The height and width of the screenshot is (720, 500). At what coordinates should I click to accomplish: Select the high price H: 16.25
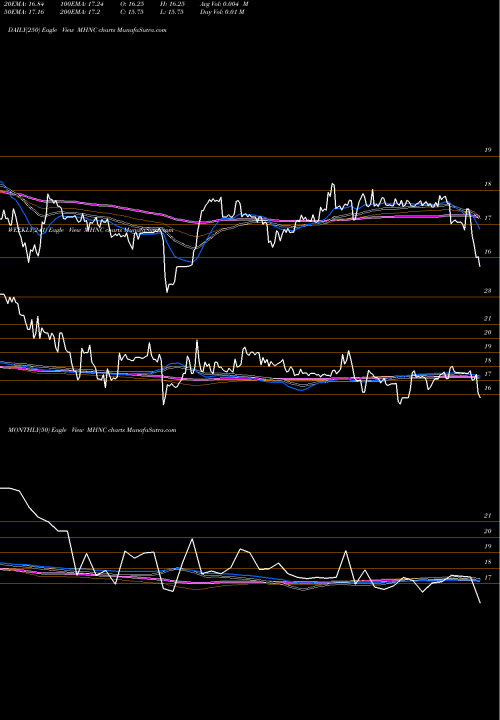pos(172,4)
